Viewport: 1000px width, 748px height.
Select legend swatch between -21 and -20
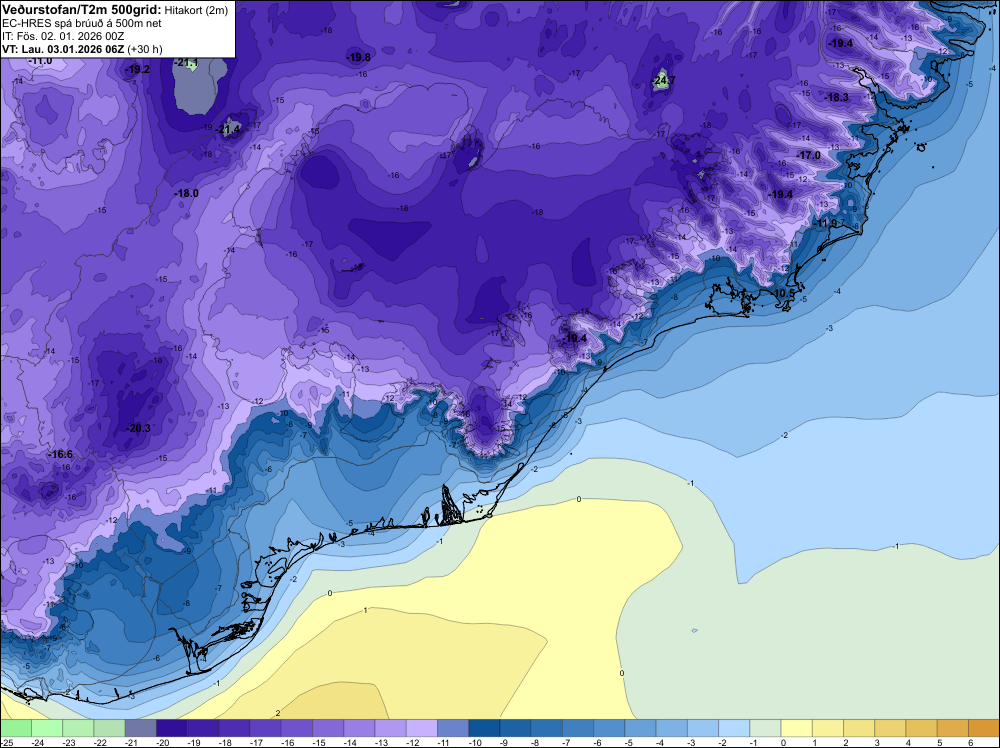(x=140, y=728)
